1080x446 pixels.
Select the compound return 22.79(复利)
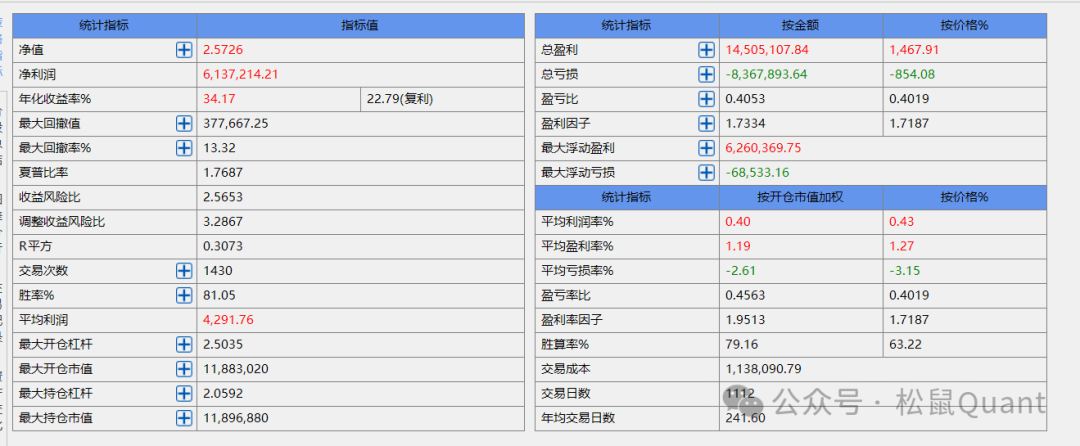click(399, 99)
